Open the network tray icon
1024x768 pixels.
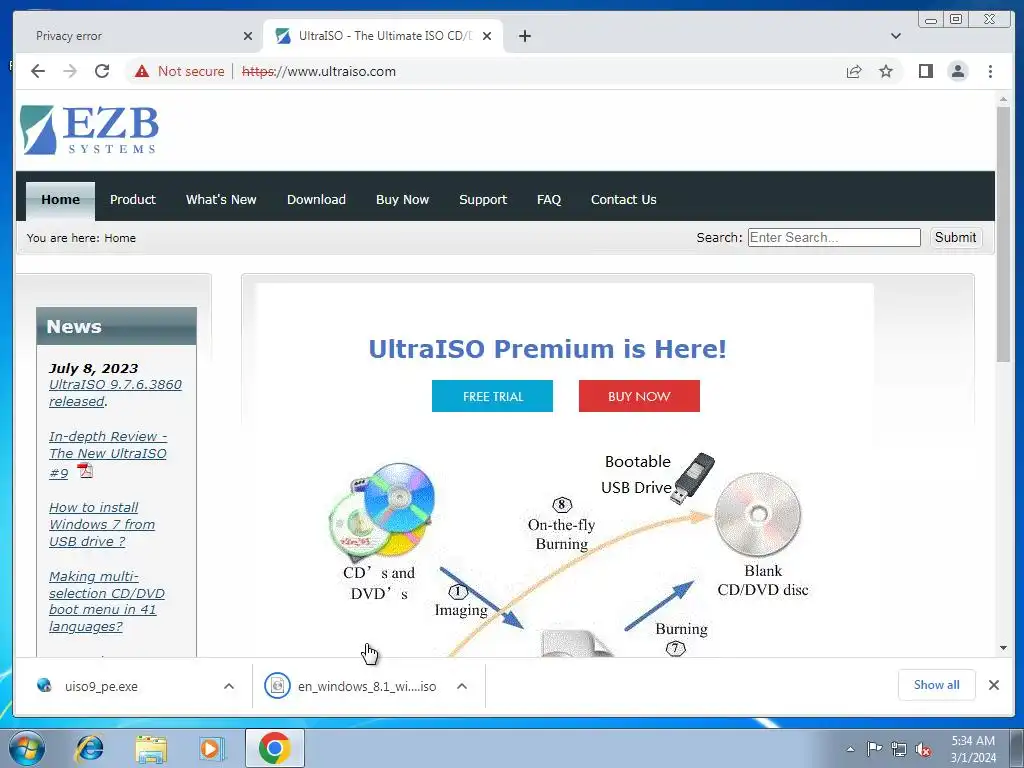(899, 749)
